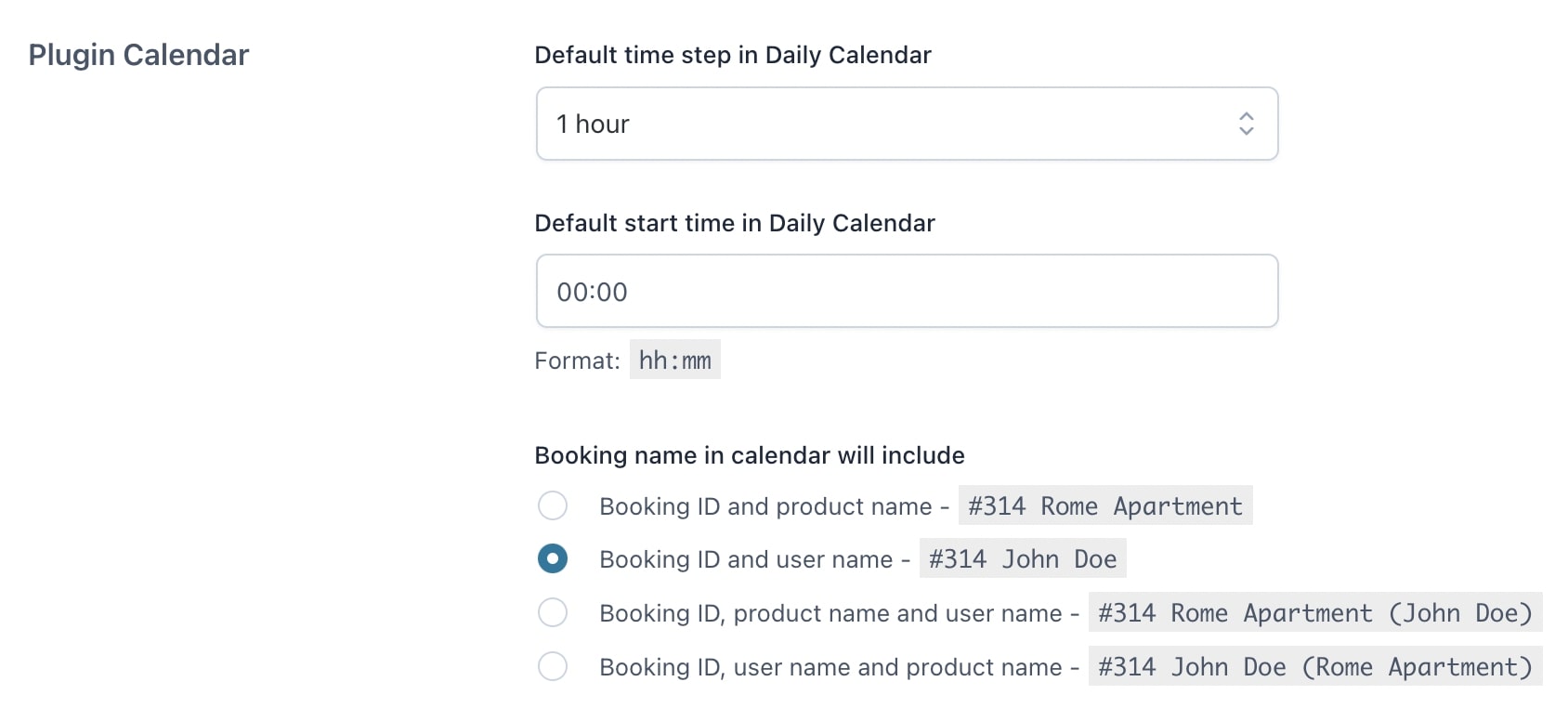1568x721 pixels.
Task: Choose Booking ID, user name and product name
Action: (x=553, y=666)
